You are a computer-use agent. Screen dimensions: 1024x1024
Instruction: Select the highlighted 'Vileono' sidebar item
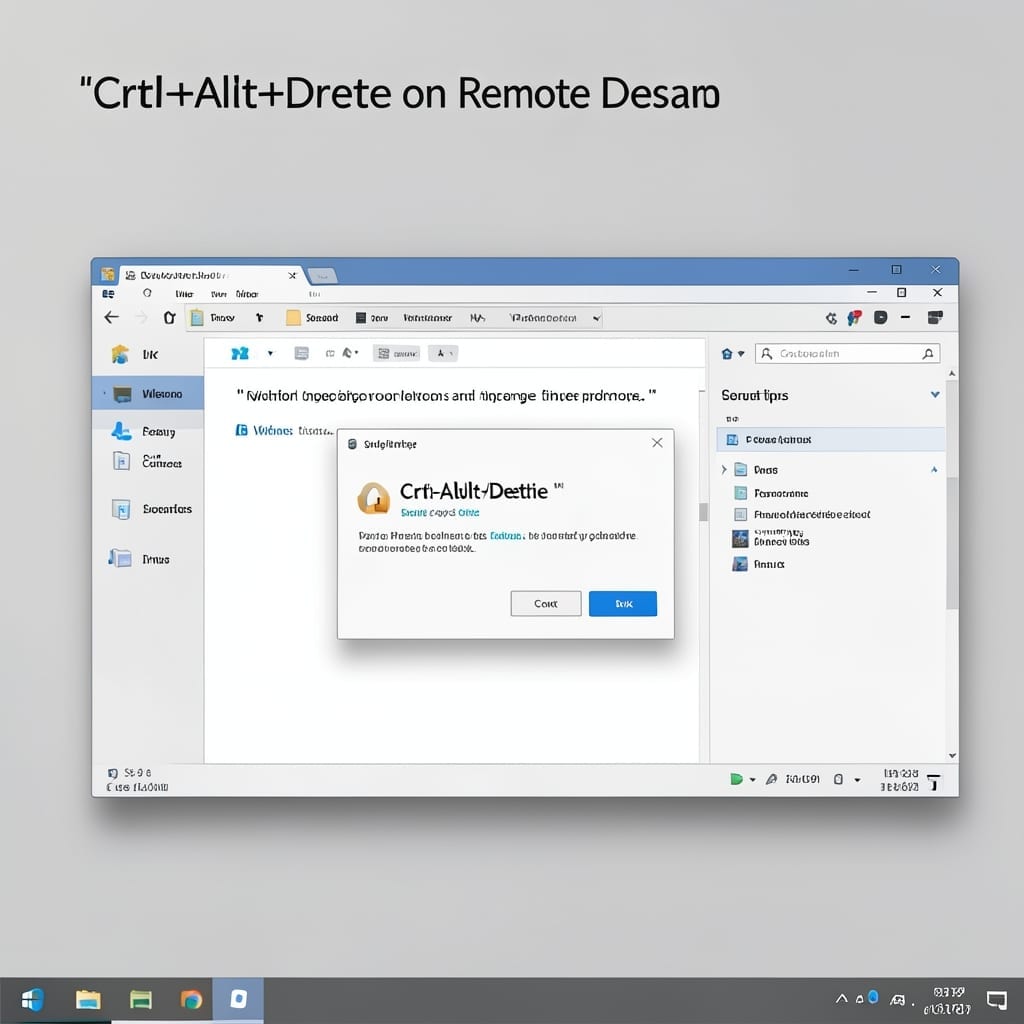click(148, 393)
